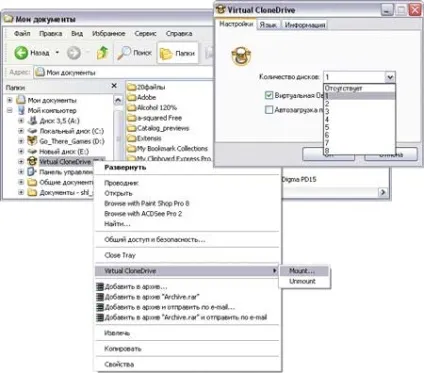The height and width of the screenshot is (373, 424).
Task: Click the WinRAR icon beside Добавить в архив "Archive.rar"
Action: tap(99, 297)
